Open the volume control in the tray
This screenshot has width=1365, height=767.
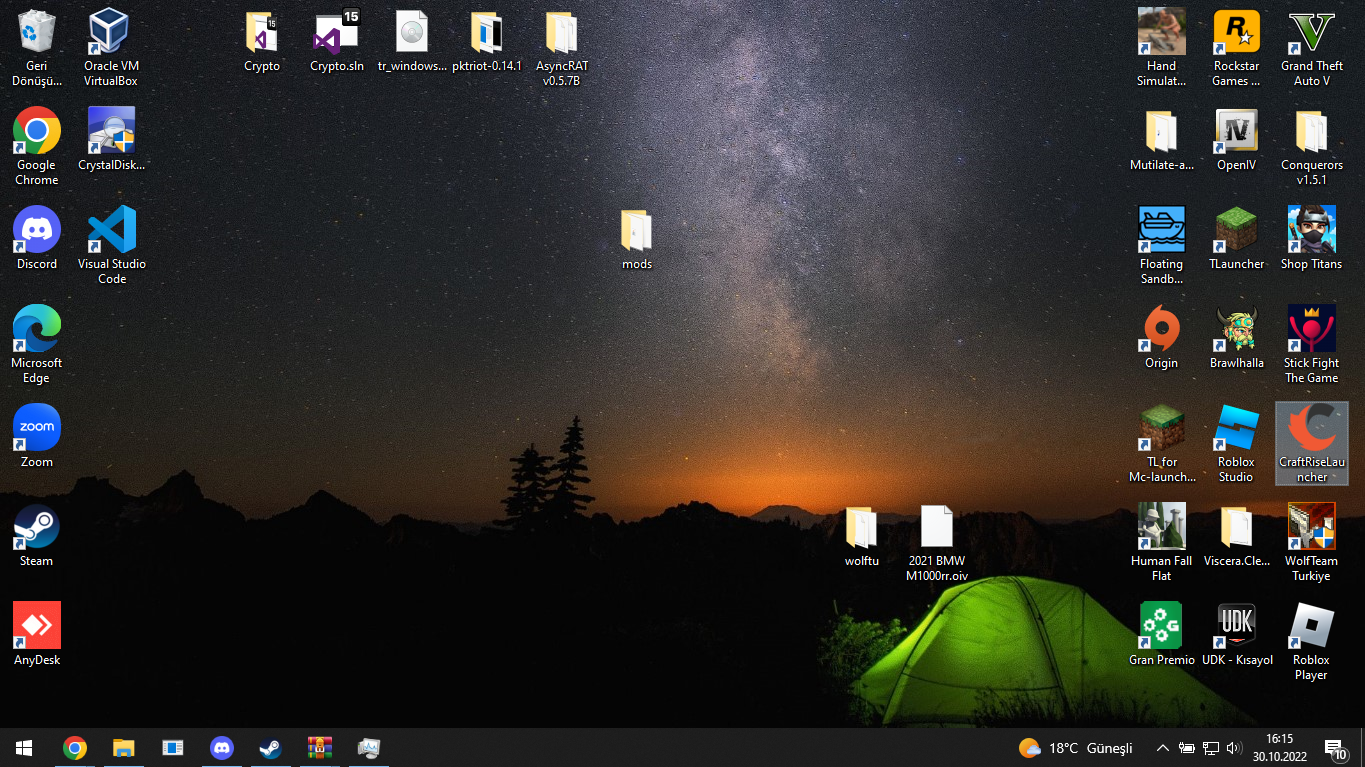pyautogui.click(x=1233, y=748)
